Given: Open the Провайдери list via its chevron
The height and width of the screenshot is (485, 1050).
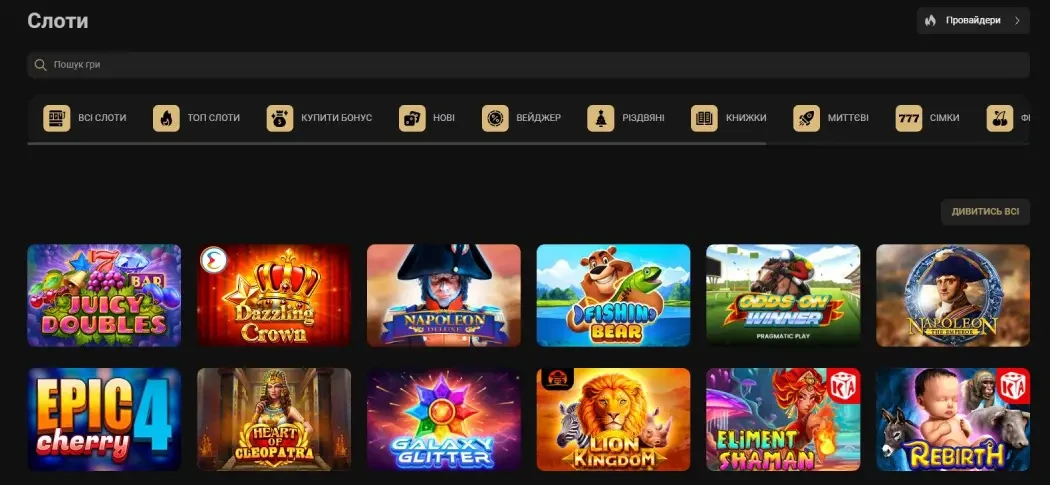Looking at the screenshot, I should [1017, 21].
